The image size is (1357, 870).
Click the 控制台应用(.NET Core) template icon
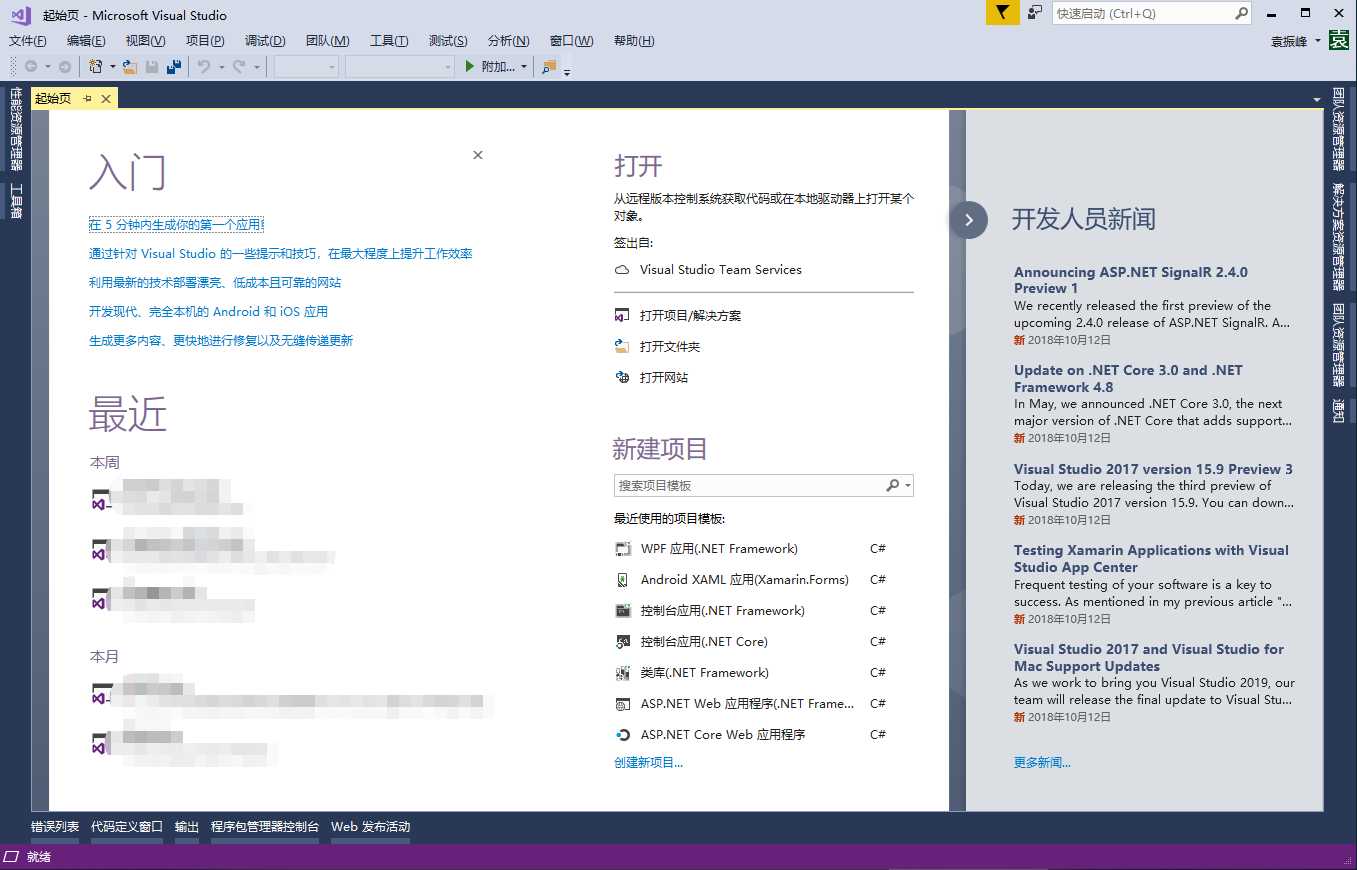coord(622,642)
